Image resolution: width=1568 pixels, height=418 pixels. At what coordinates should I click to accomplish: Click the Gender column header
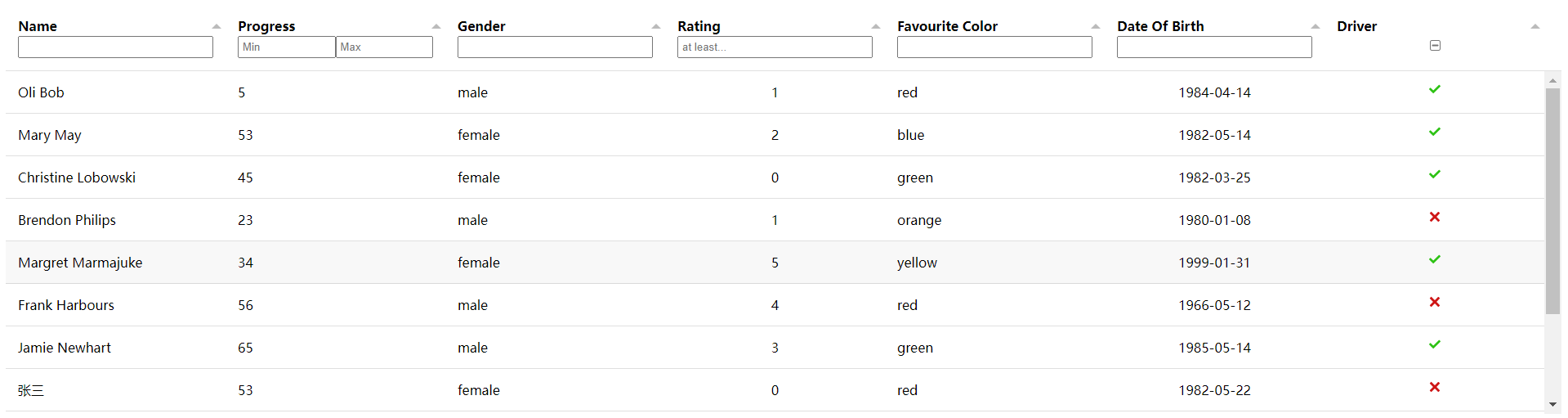(x=481, y=26)
